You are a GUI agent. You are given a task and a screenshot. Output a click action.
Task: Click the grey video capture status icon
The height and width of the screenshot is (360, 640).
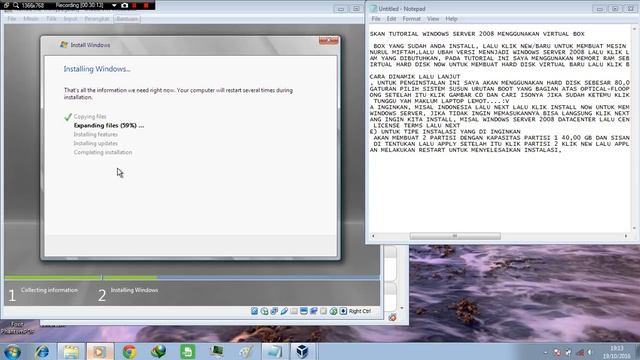(323, 311)
